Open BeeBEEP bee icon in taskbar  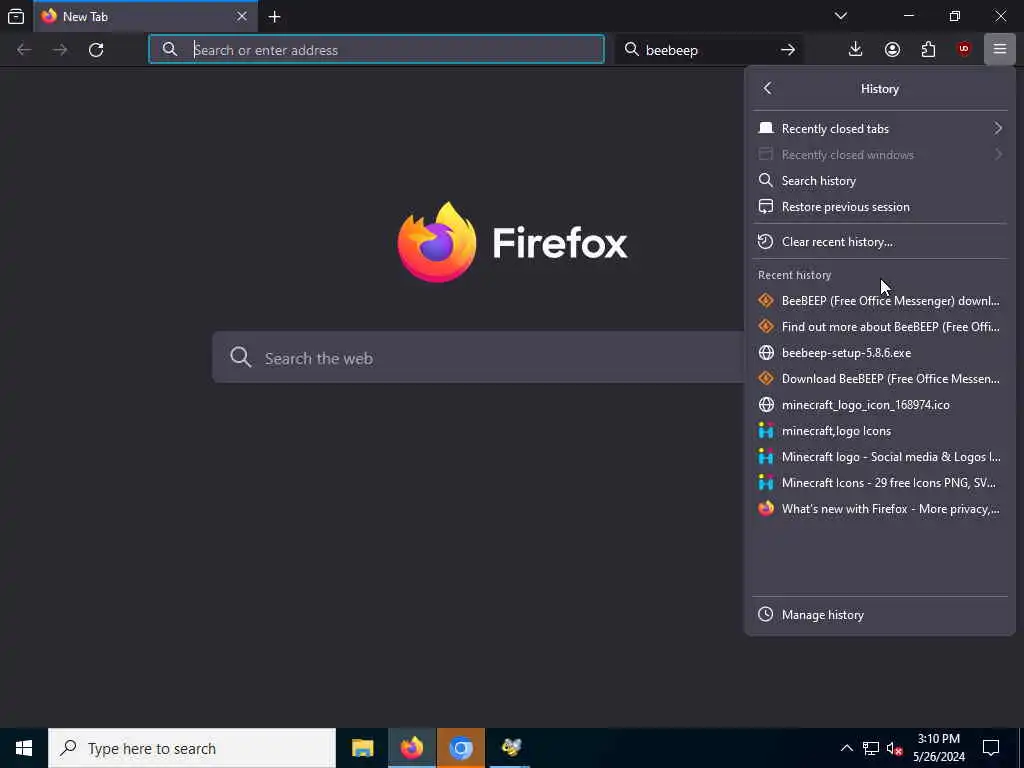[511, 748]
